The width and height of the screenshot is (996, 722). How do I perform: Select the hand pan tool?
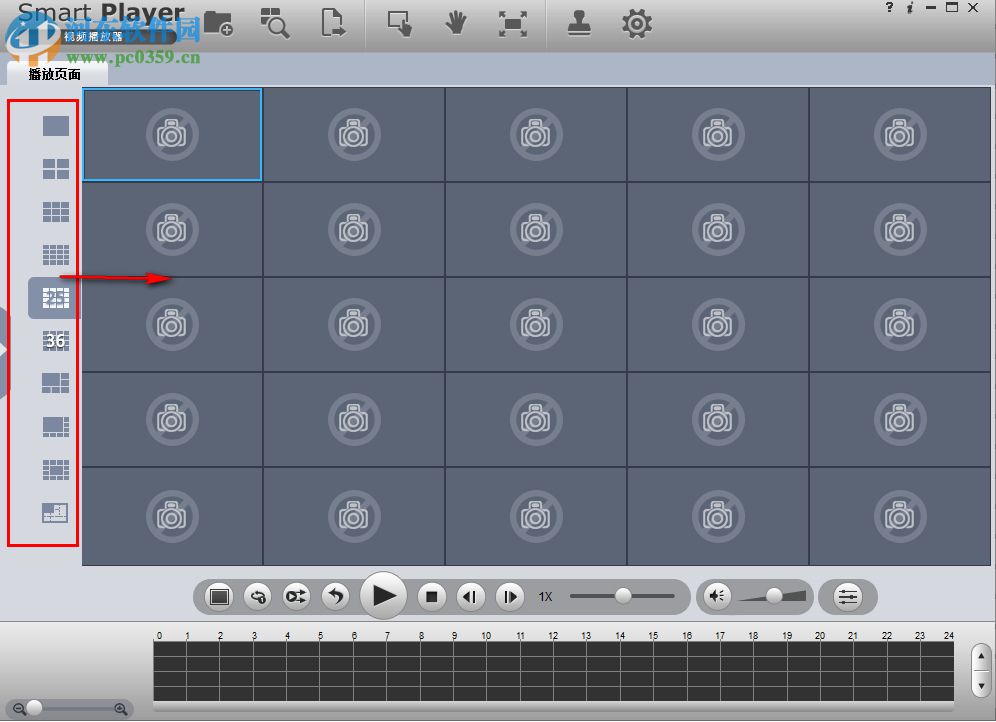click(455, 23)
